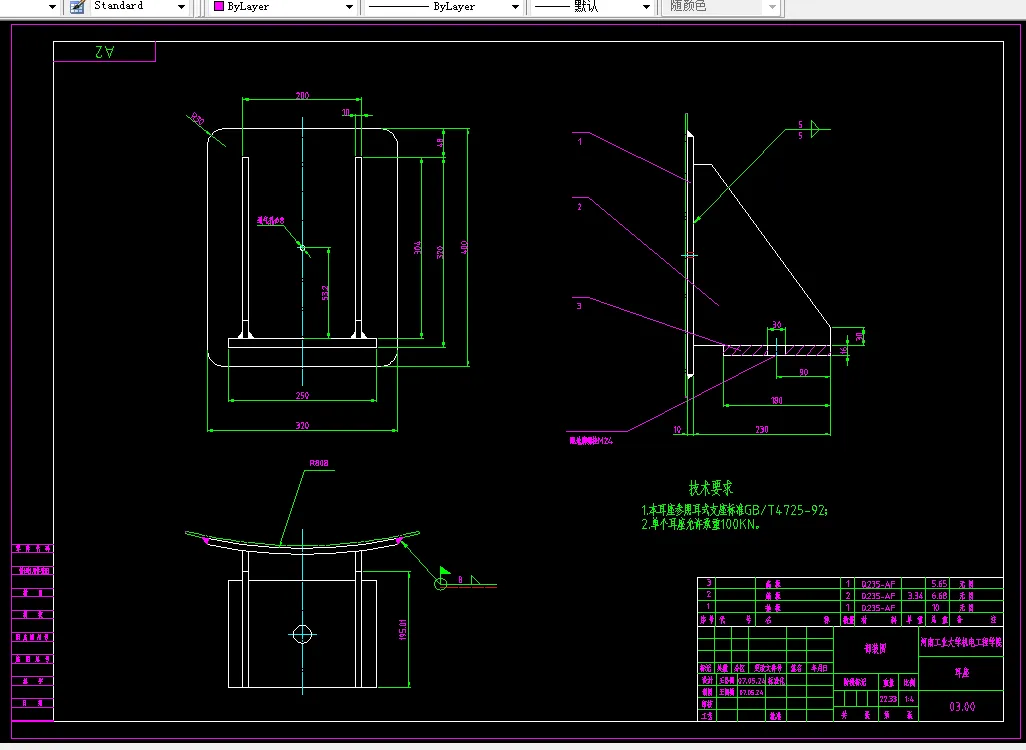Click Q235-AF in parts list row 2

pos(878,596)
